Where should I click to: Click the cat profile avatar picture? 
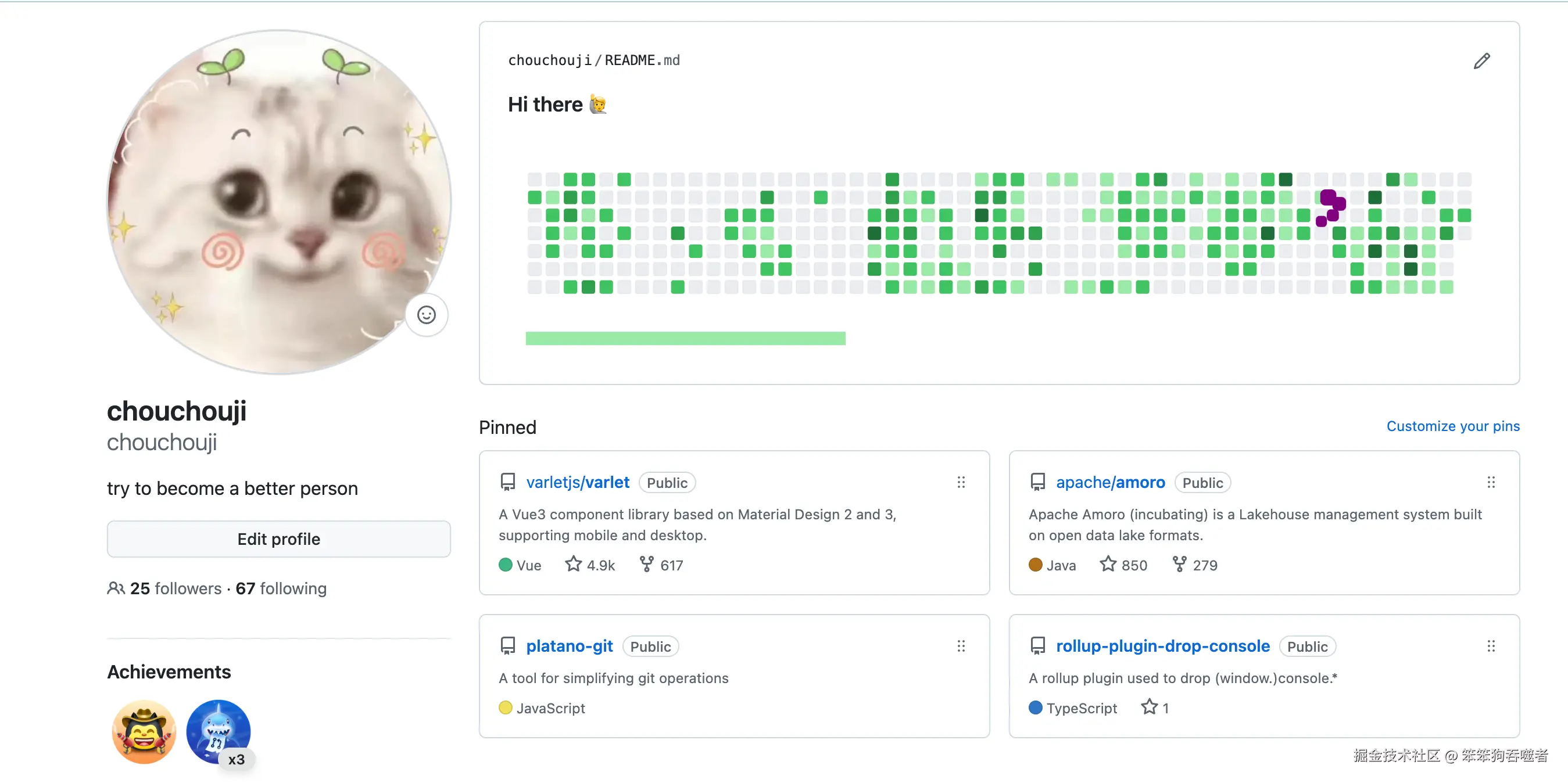(279, 202)
